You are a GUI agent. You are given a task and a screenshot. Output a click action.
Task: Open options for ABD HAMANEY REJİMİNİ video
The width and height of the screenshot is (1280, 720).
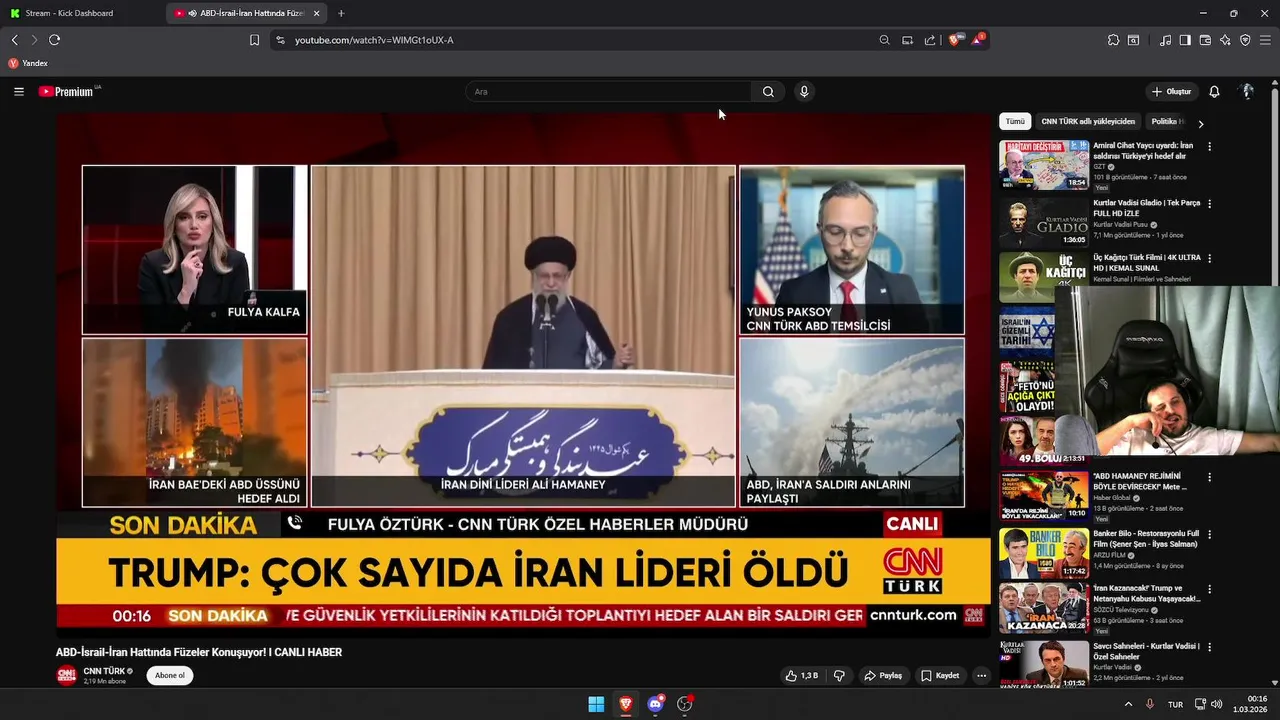click(1209, 478)
